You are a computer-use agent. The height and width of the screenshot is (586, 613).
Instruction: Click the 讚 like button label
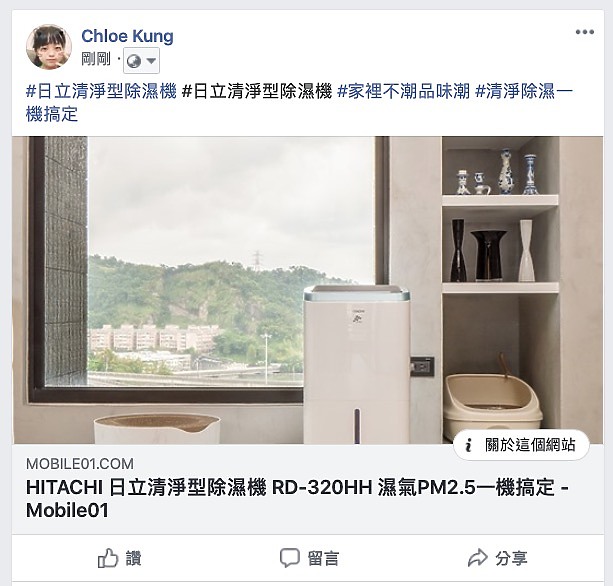pyautogui.click(x=133, y=558)
